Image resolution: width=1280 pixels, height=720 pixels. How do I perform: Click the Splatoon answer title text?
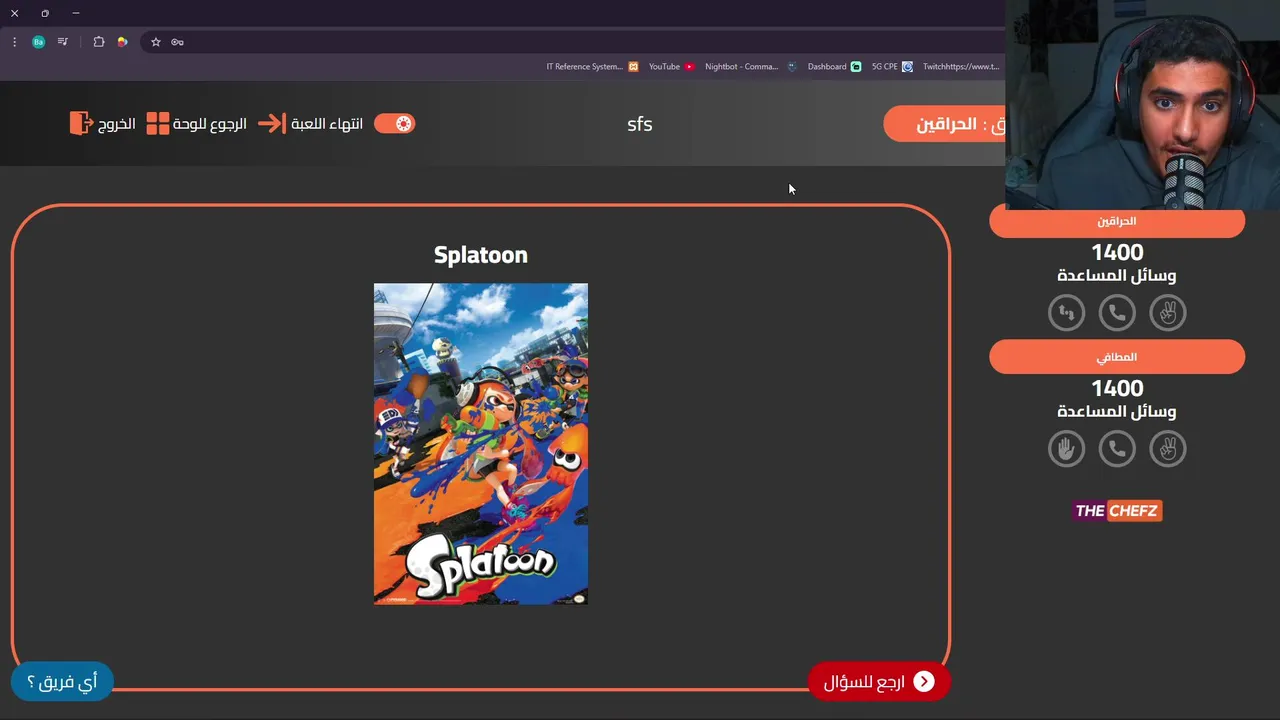(481, 255)
